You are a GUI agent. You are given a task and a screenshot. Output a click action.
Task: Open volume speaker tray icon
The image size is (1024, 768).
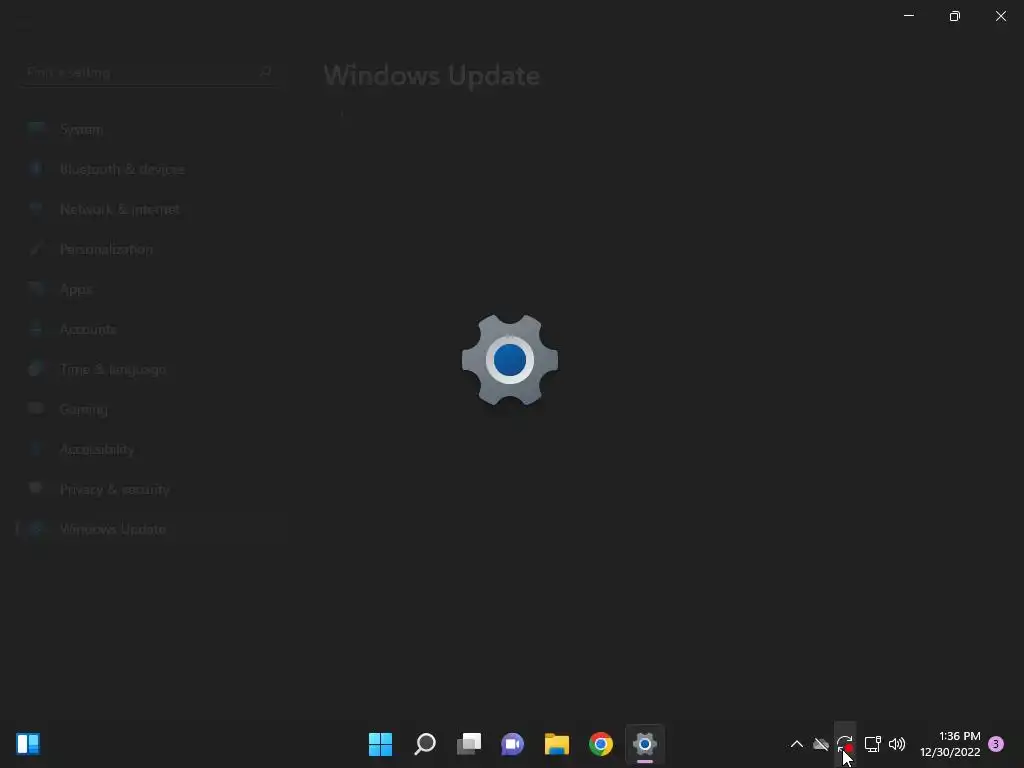coord(897,744)
